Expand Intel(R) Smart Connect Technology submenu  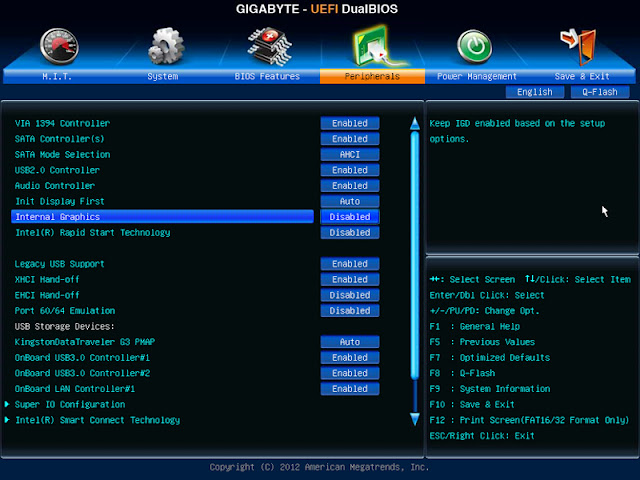[x=93, y=420]
